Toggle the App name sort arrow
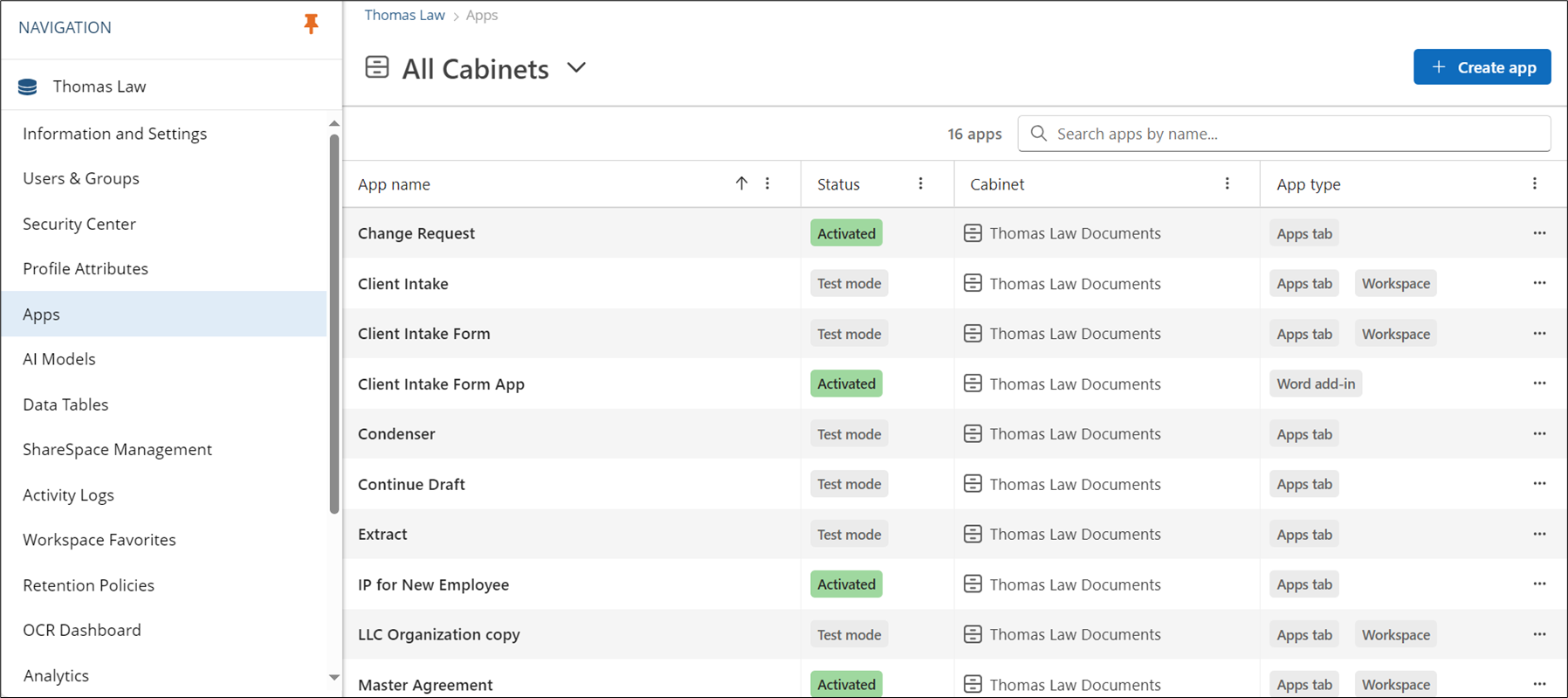This screenshot has width=1568, height=698. [x=741, y=183]
